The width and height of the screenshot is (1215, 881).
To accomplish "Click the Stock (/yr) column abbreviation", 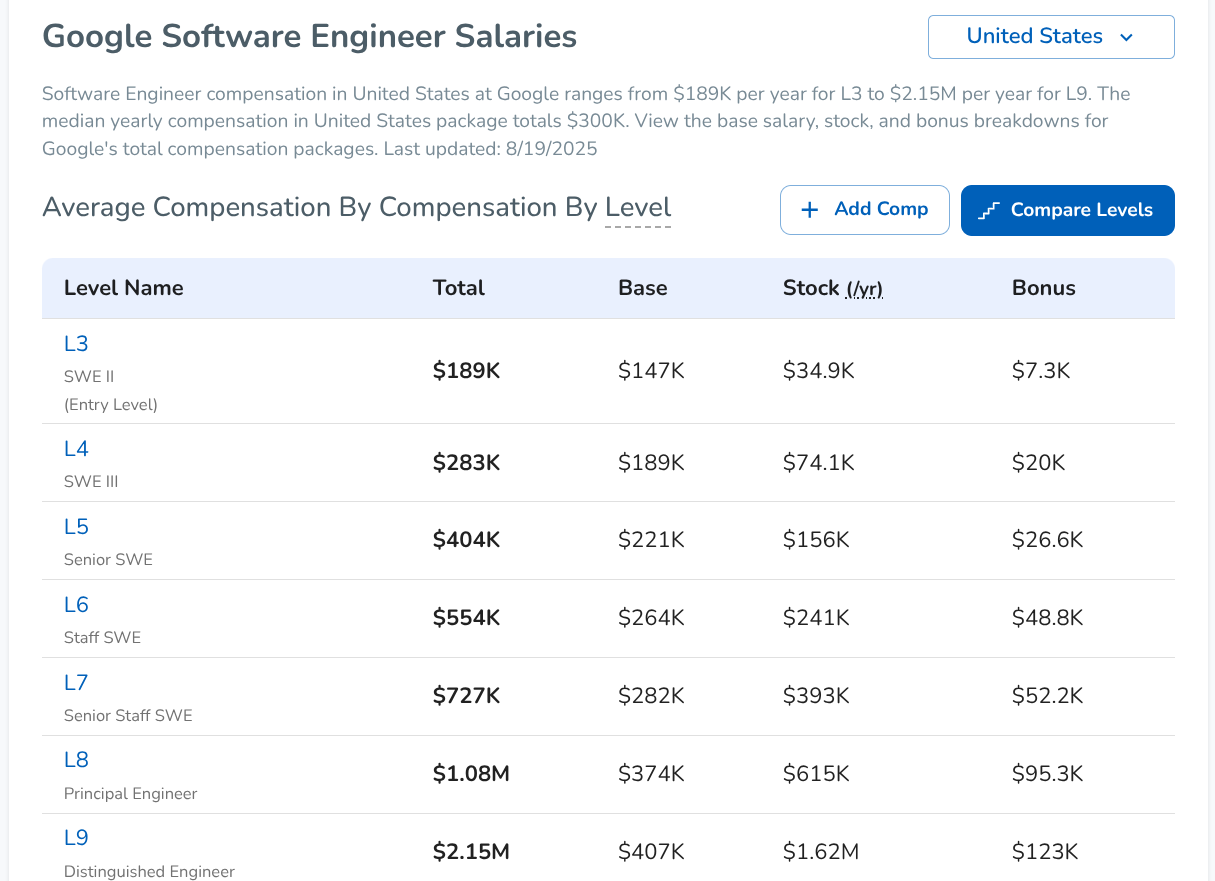I will click(x=864, y=290).
